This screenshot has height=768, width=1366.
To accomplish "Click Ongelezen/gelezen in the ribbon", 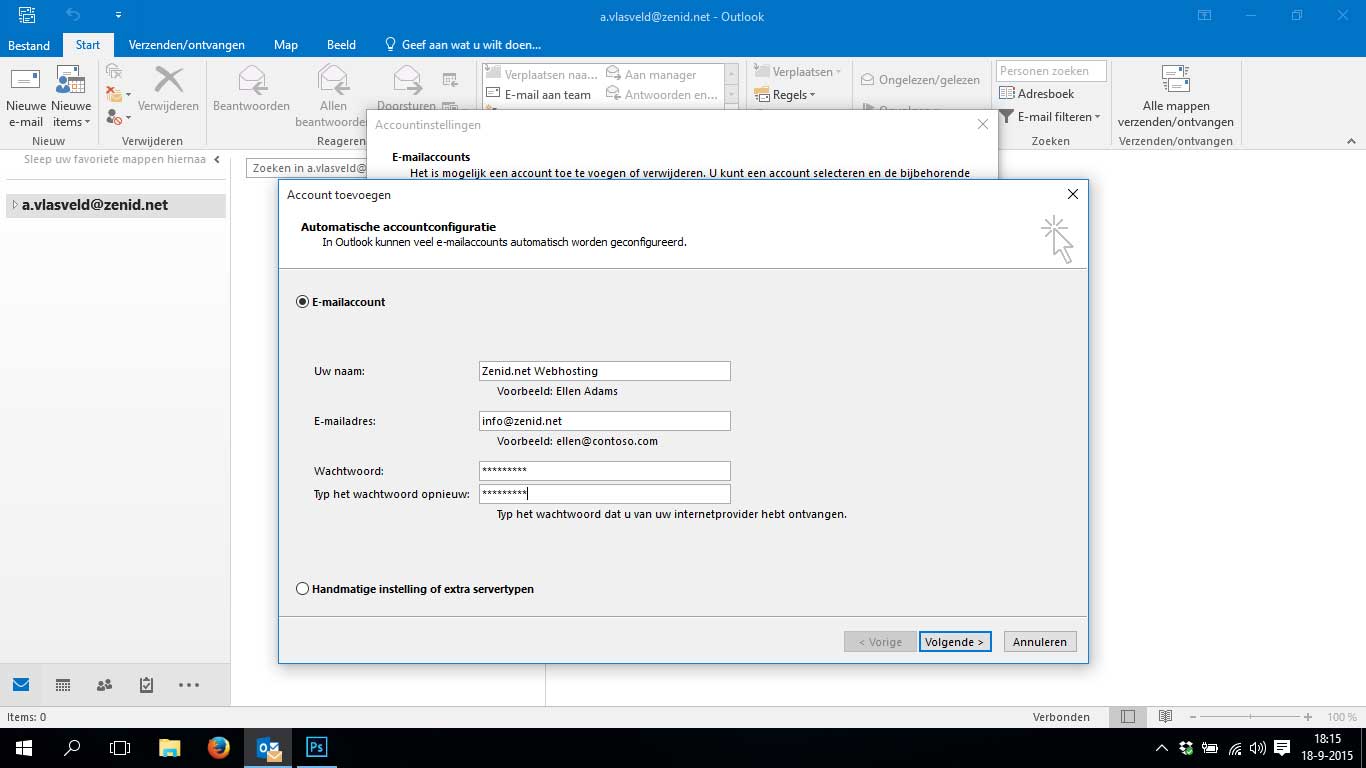I will tap(920, 80).
